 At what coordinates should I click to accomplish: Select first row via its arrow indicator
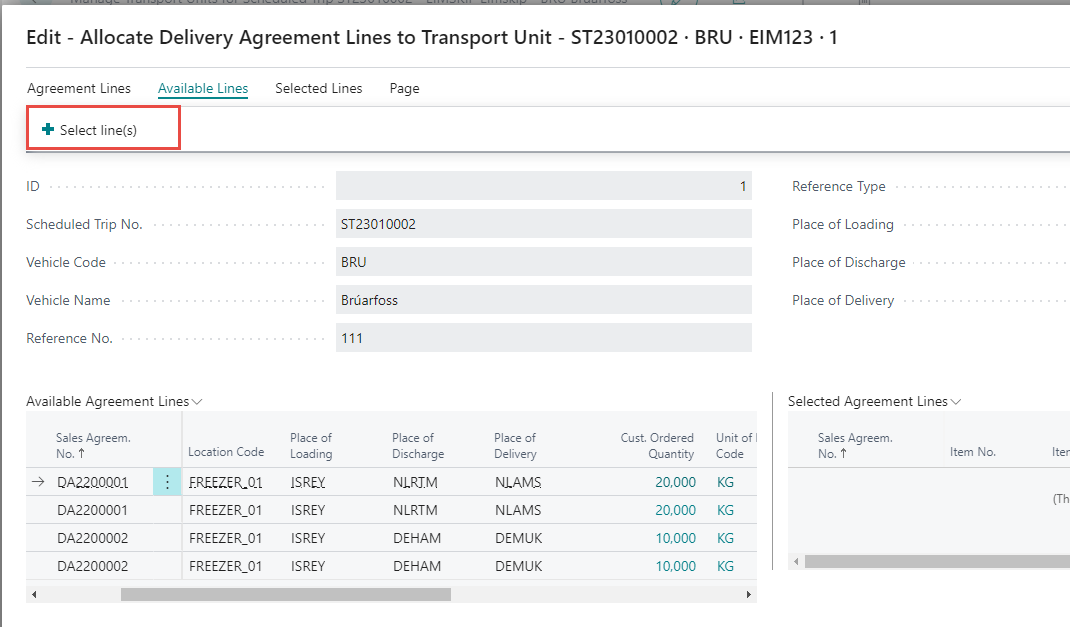coord(38,482)
